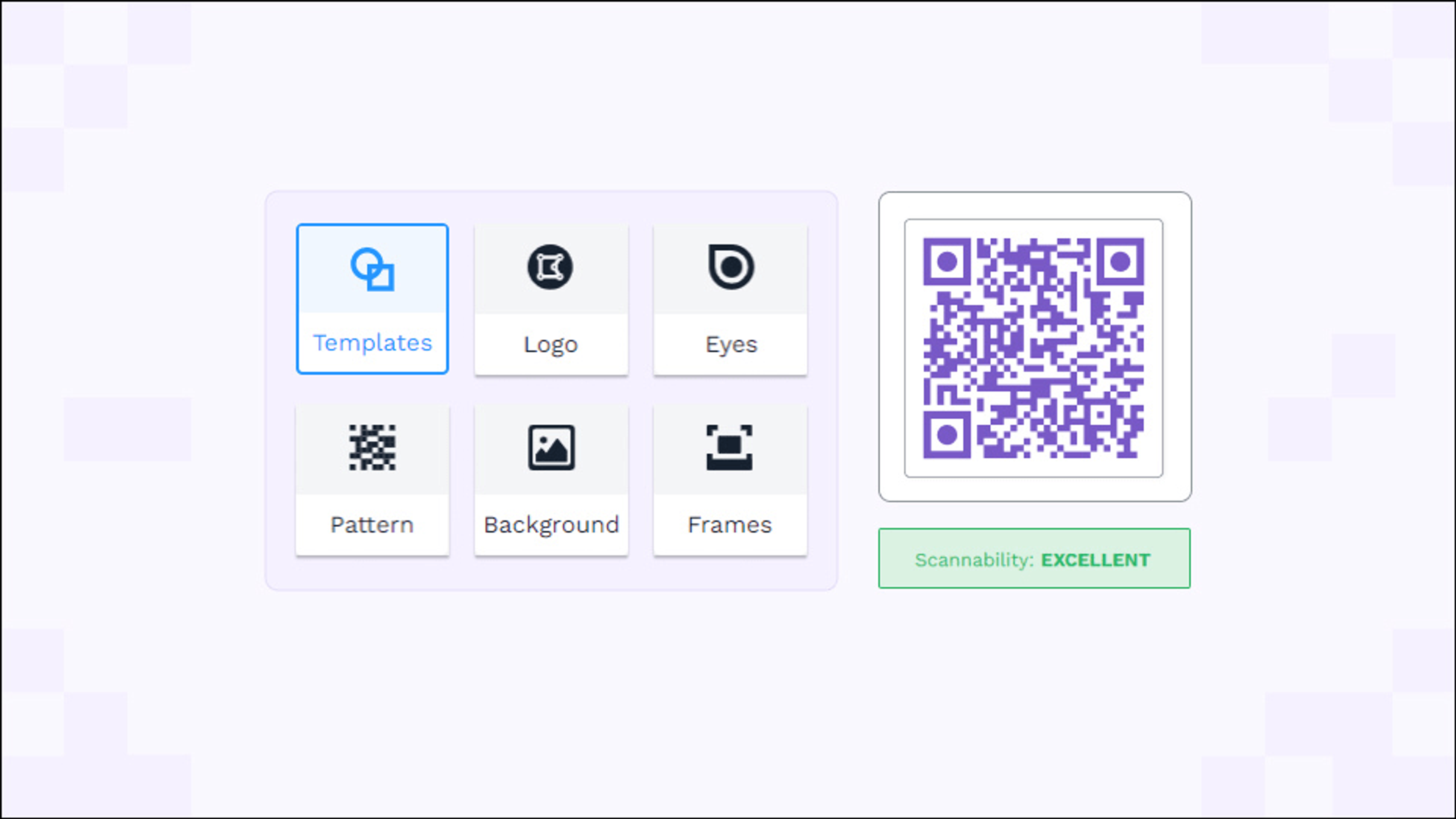Choose the Pattern QR dots icon
This screenshot has height=819, width=1456.
click(372, 448)
